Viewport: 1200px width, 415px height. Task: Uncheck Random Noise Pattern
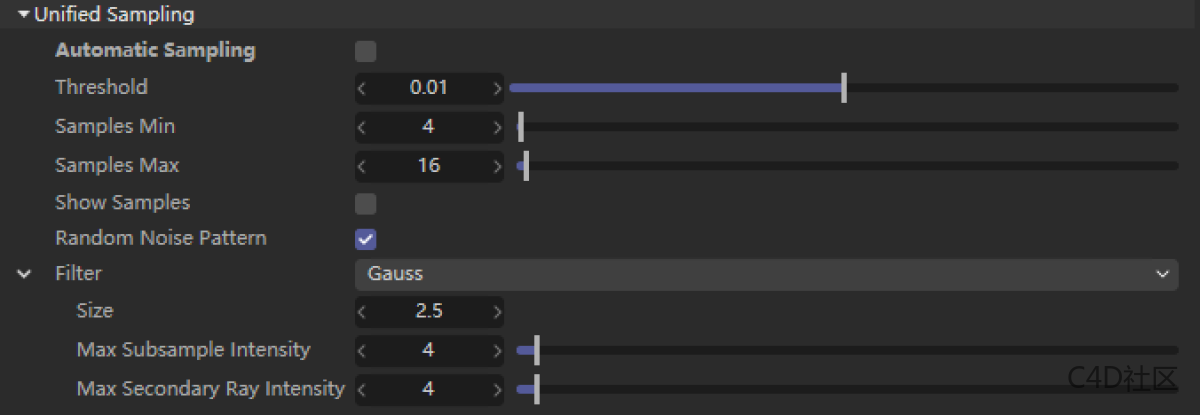pos(366,239)
